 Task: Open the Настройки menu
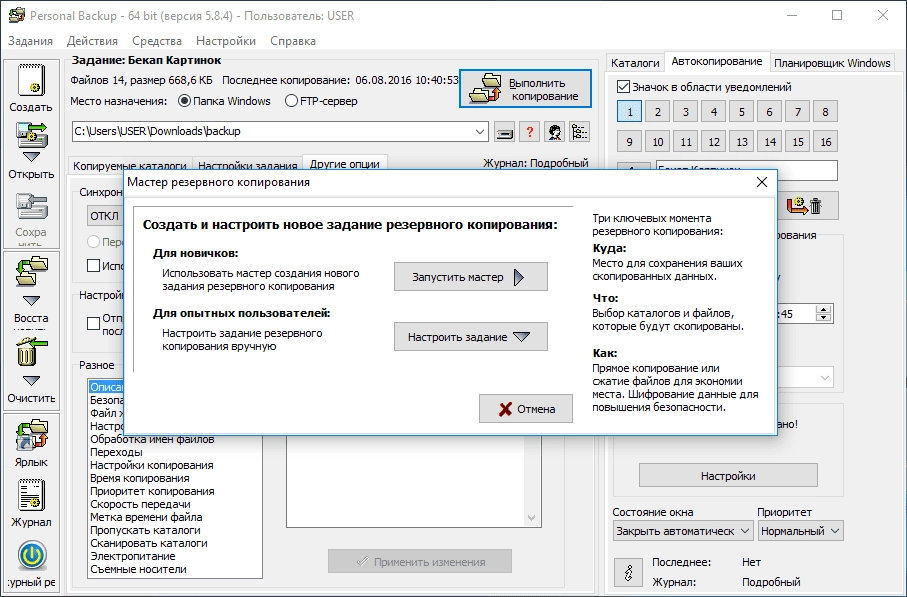tap(226, 41)
